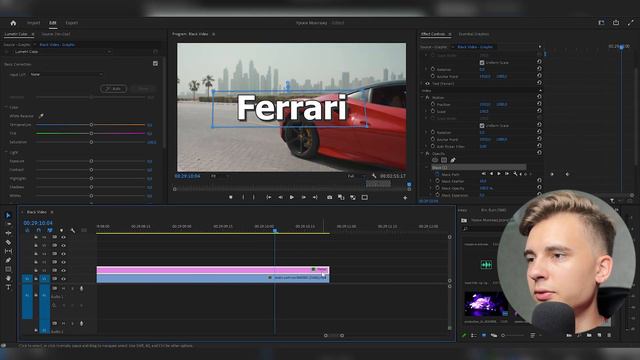Click the Auto button in Basic Correction
This screenshot has height=360, width=640.
click(113, 89)
